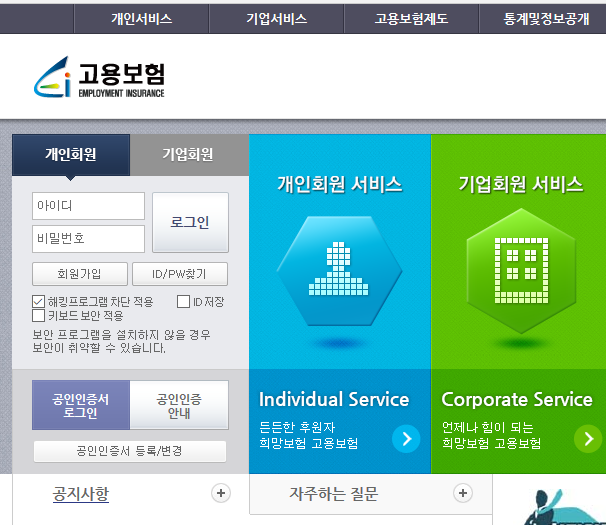Click 공인인증서 로그인 button
Image resolution: width=606 pixels, height=525 pixels.
coord(81,405)
